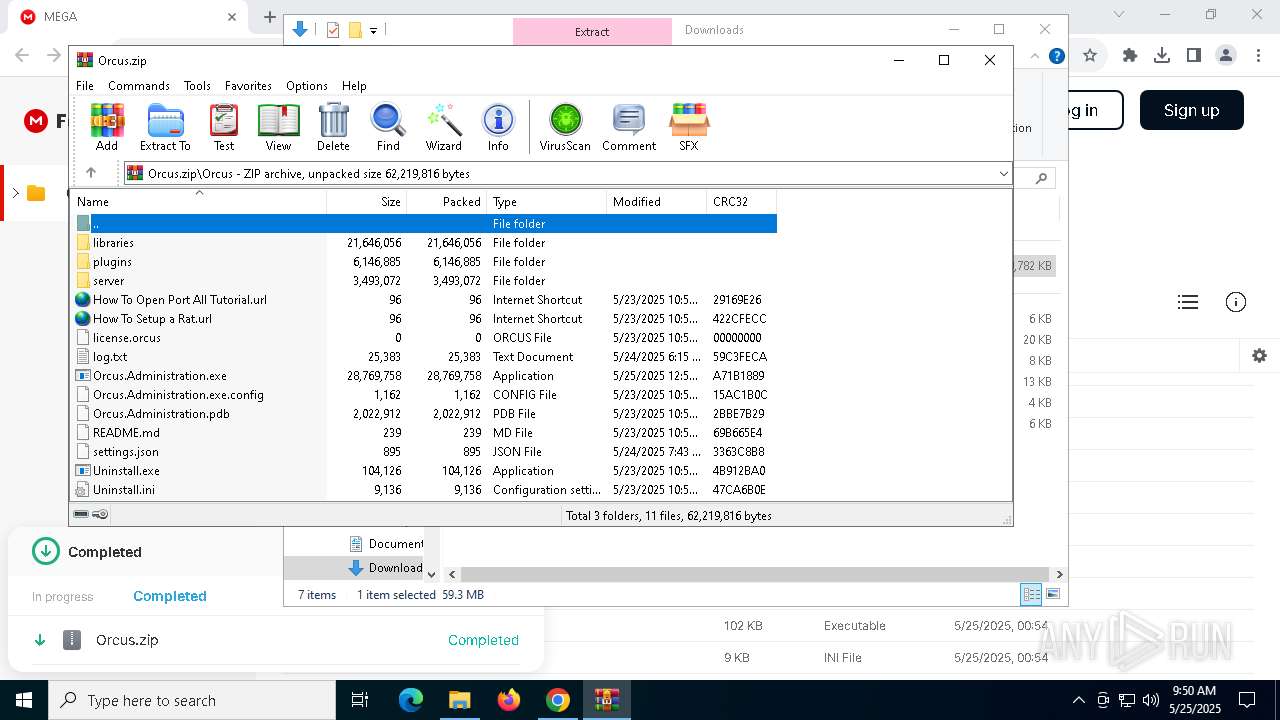Screen dimensions: 1280x720
Task: Open Windows Start menu
Action: (24, 700)
